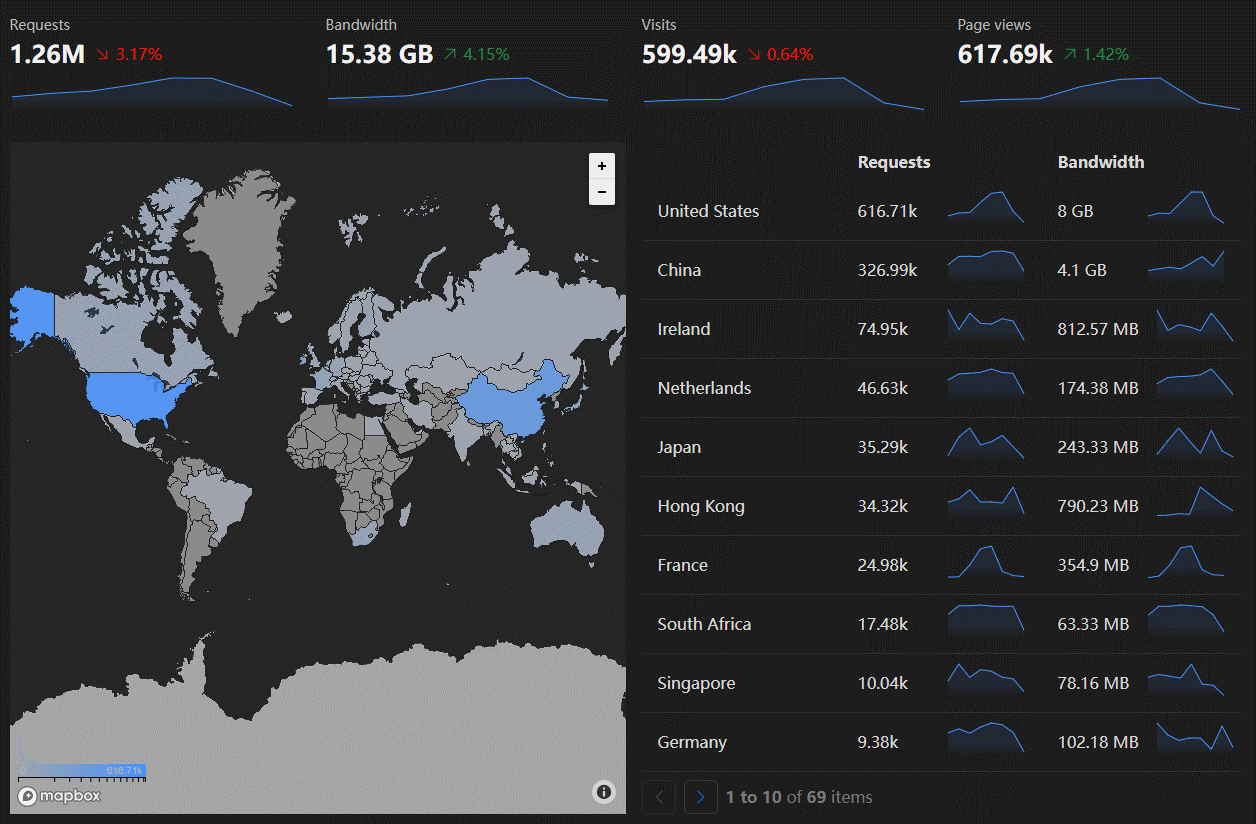
Task: Click the Requests sparkline chart card
Action: pos(151,90)
